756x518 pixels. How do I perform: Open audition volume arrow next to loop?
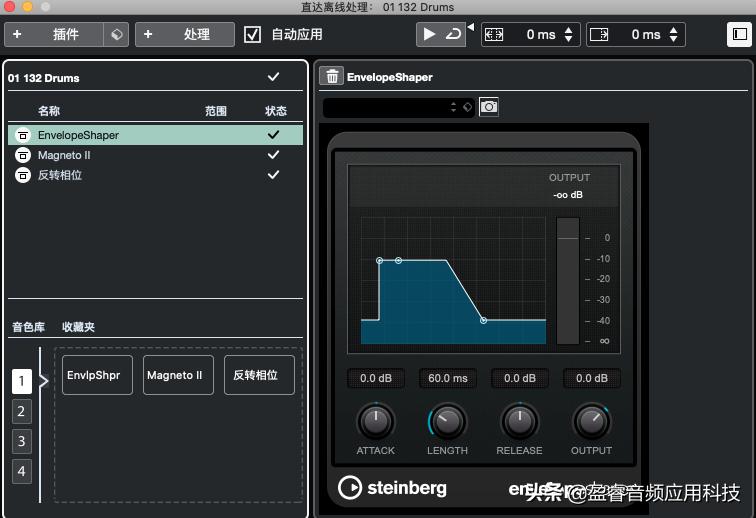(471, 27)
